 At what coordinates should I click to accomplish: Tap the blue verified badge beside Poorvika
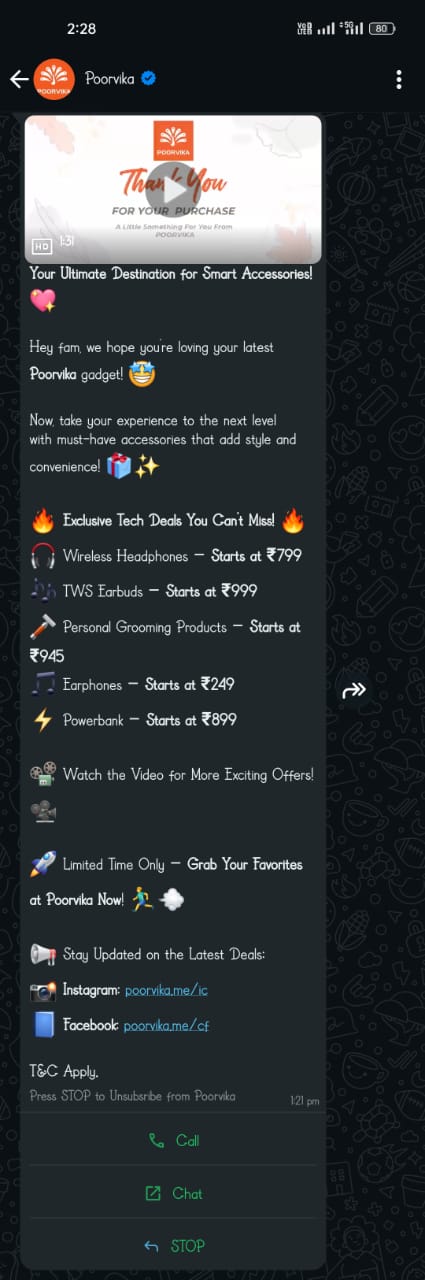tap(149, 79)
